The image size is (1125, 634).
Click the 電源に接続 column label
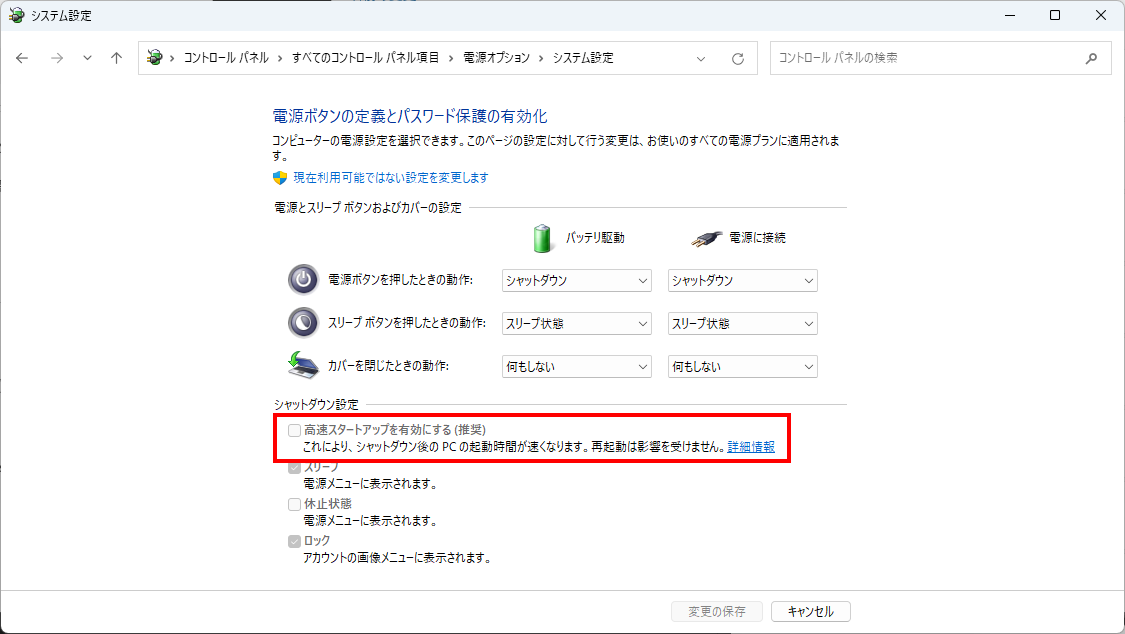pyautogui.click(x=758, y=238)
